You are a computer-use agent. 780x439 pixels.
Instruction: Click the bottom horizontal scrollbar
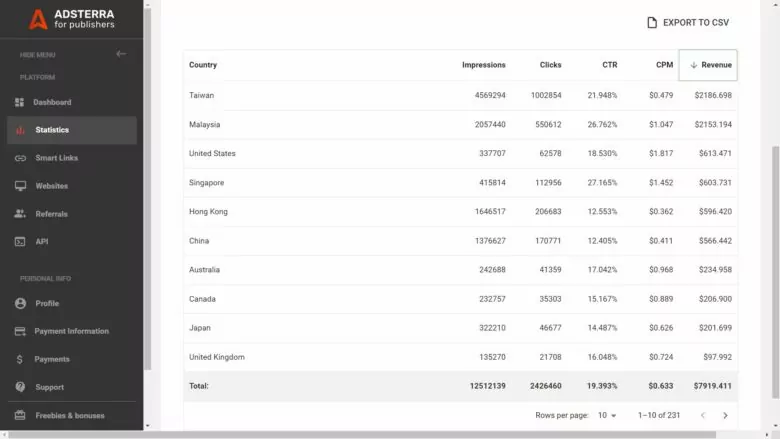(x=362, y=435)
